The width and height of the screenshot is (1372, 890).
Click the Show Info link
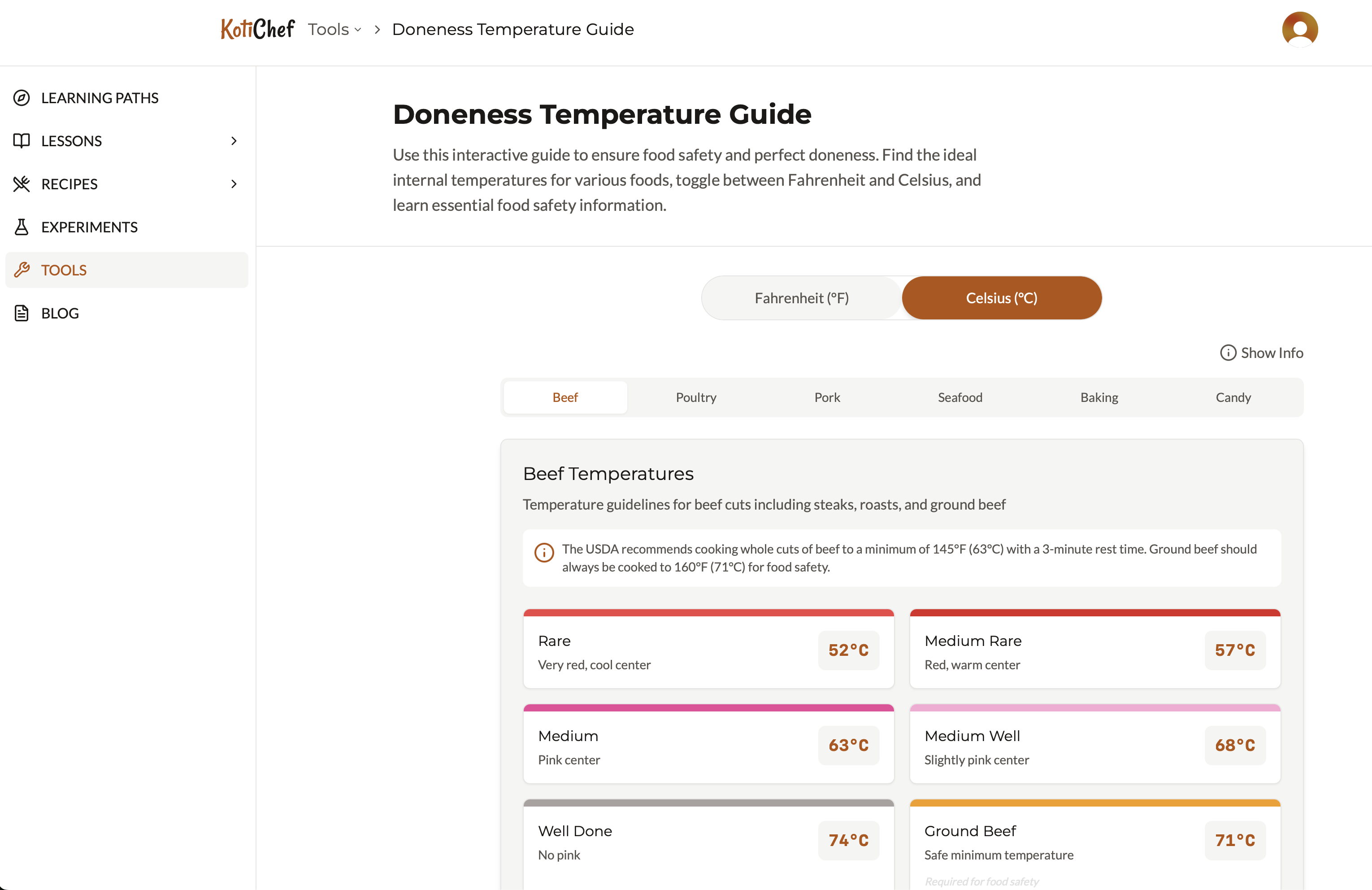tap(1261, 353)
